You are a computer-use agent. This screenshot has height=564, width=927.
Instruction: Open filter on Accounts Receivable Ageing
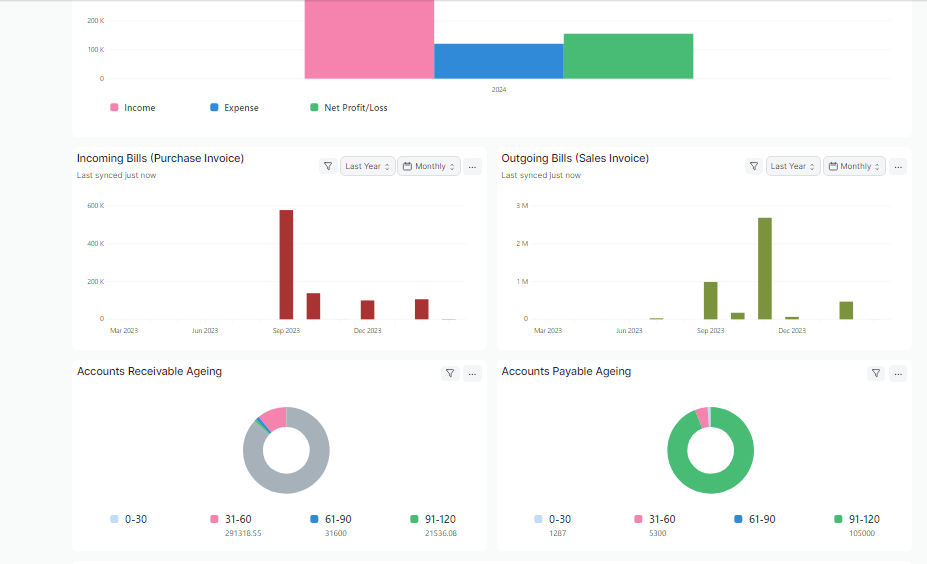tap(450, 373)
